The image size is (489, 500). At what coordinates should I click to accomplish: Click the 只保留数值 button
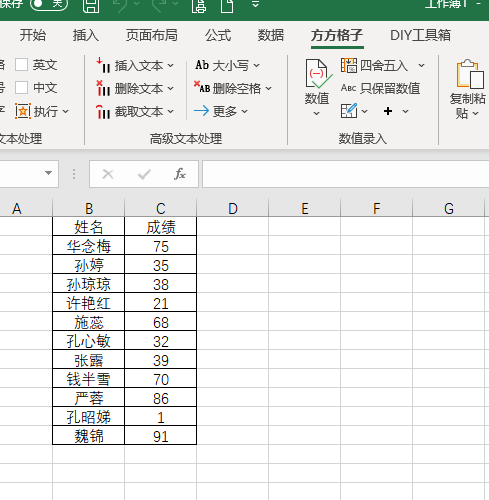pos(381,88)
